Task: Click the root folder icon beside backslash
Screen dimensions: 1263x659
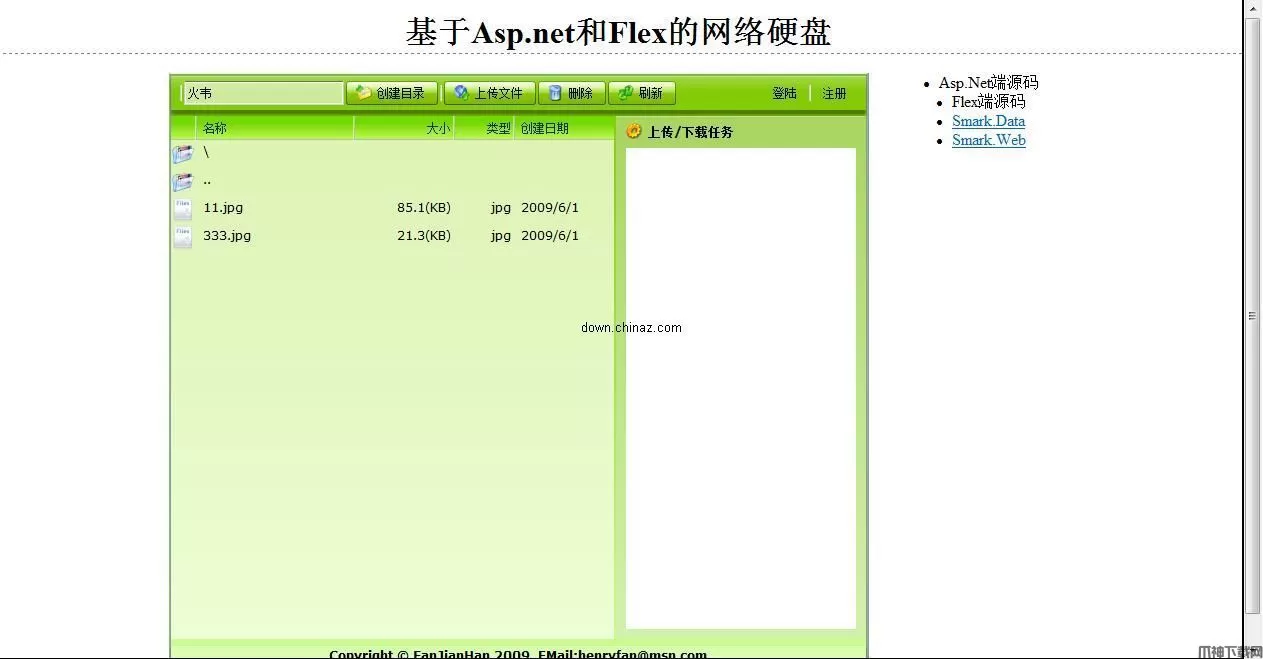Action: coord(182,154)
